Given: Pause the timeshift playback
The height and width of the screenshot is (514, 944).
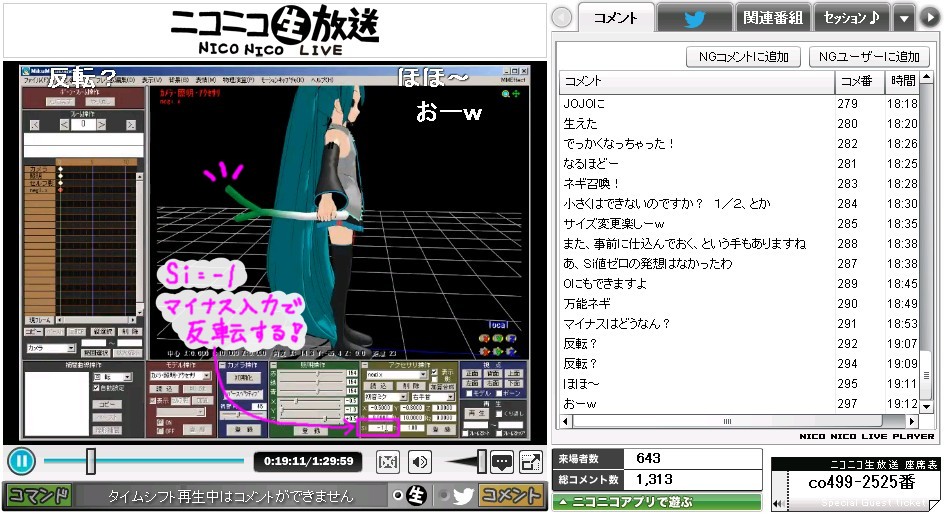Looking at the screenshot, I should 21,462.
